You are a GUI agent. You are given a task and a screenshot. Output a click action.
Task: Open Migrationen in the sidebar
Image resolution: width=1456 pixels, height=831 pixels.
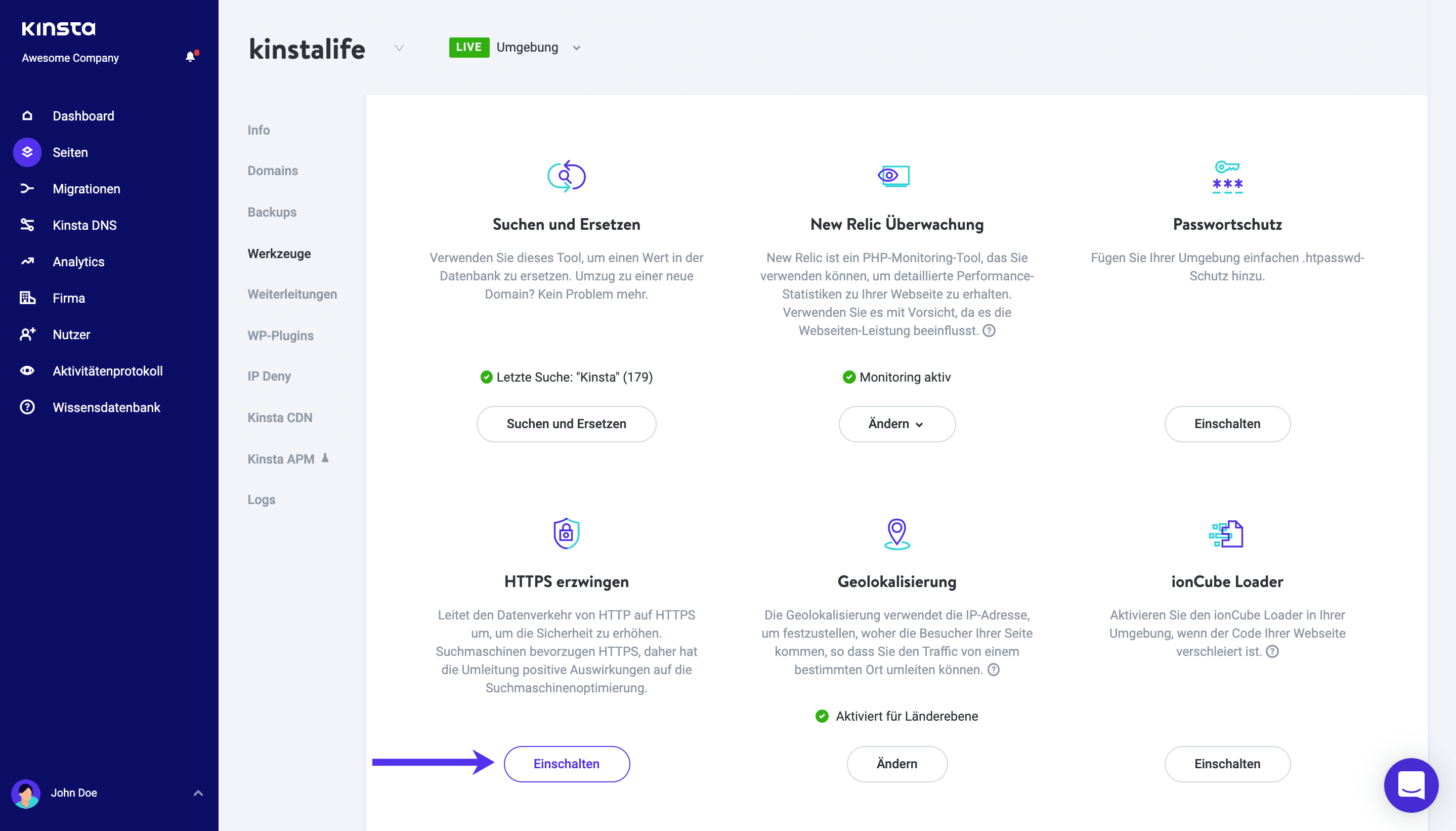pos(87,189)
